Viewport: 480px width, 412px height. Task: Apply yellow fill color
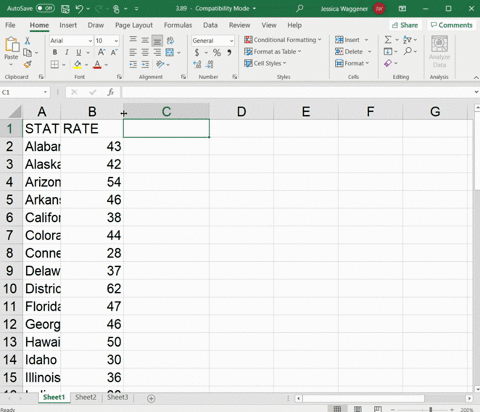coord(77,64)
